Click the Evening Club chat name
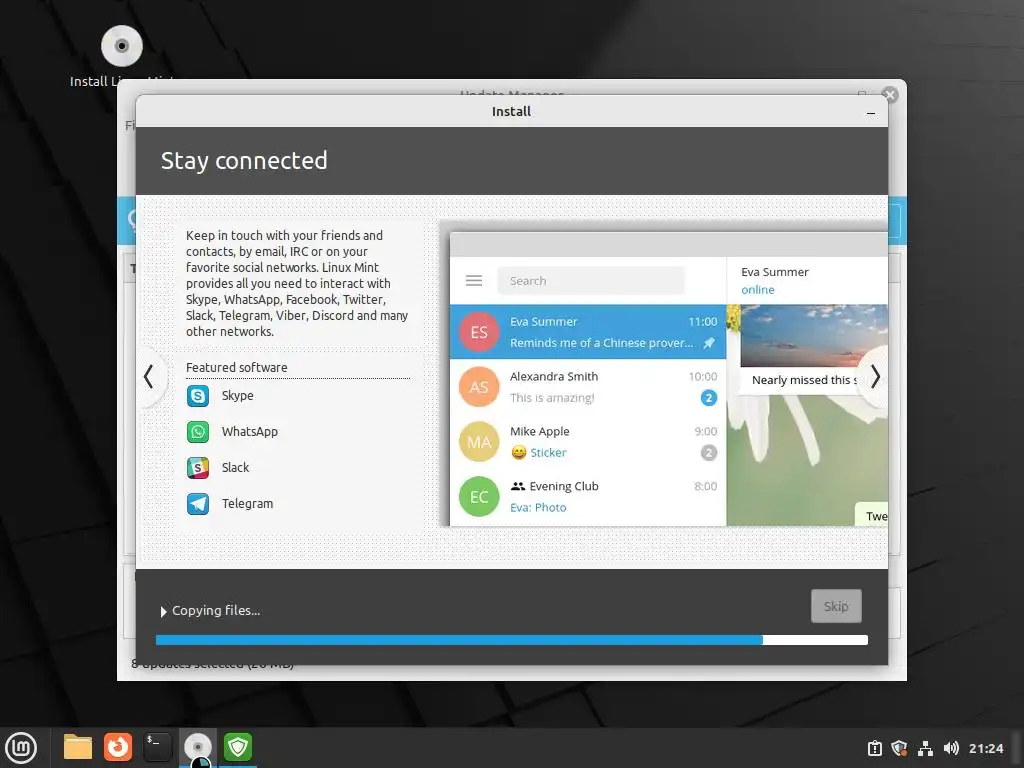This screenshot has height=768, width=1024. [564, 487]
